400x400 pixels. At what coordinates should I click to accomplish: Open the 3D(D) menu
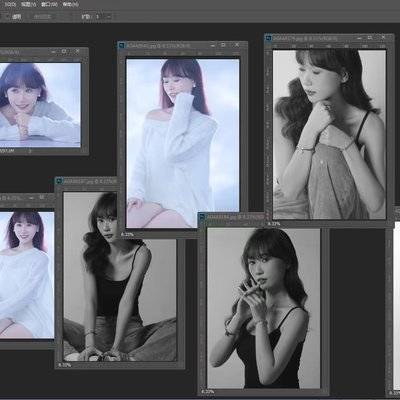pyautogui.click(x=10, y=4)
